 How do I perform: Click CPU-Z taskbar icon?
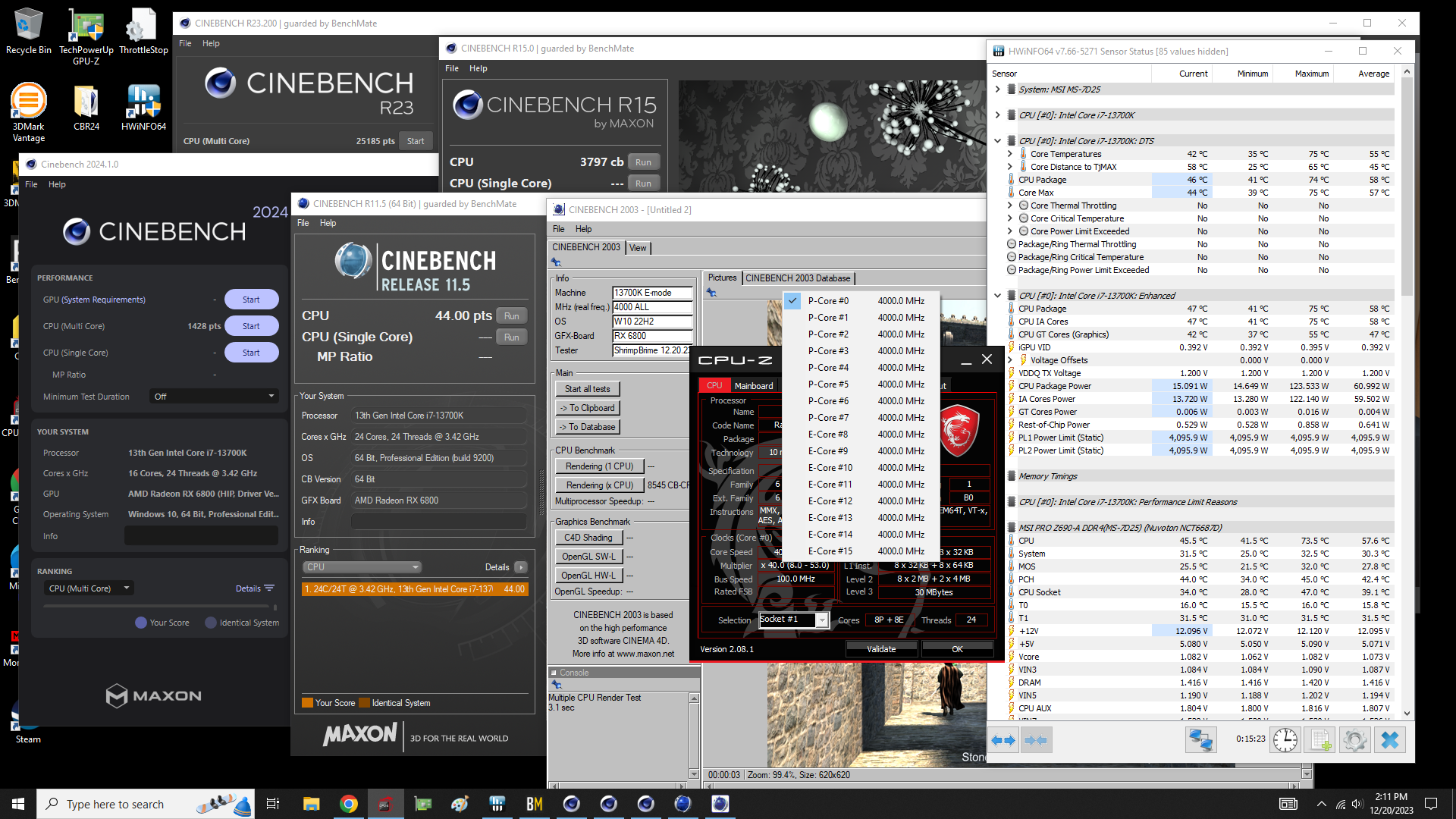(385, 804)
